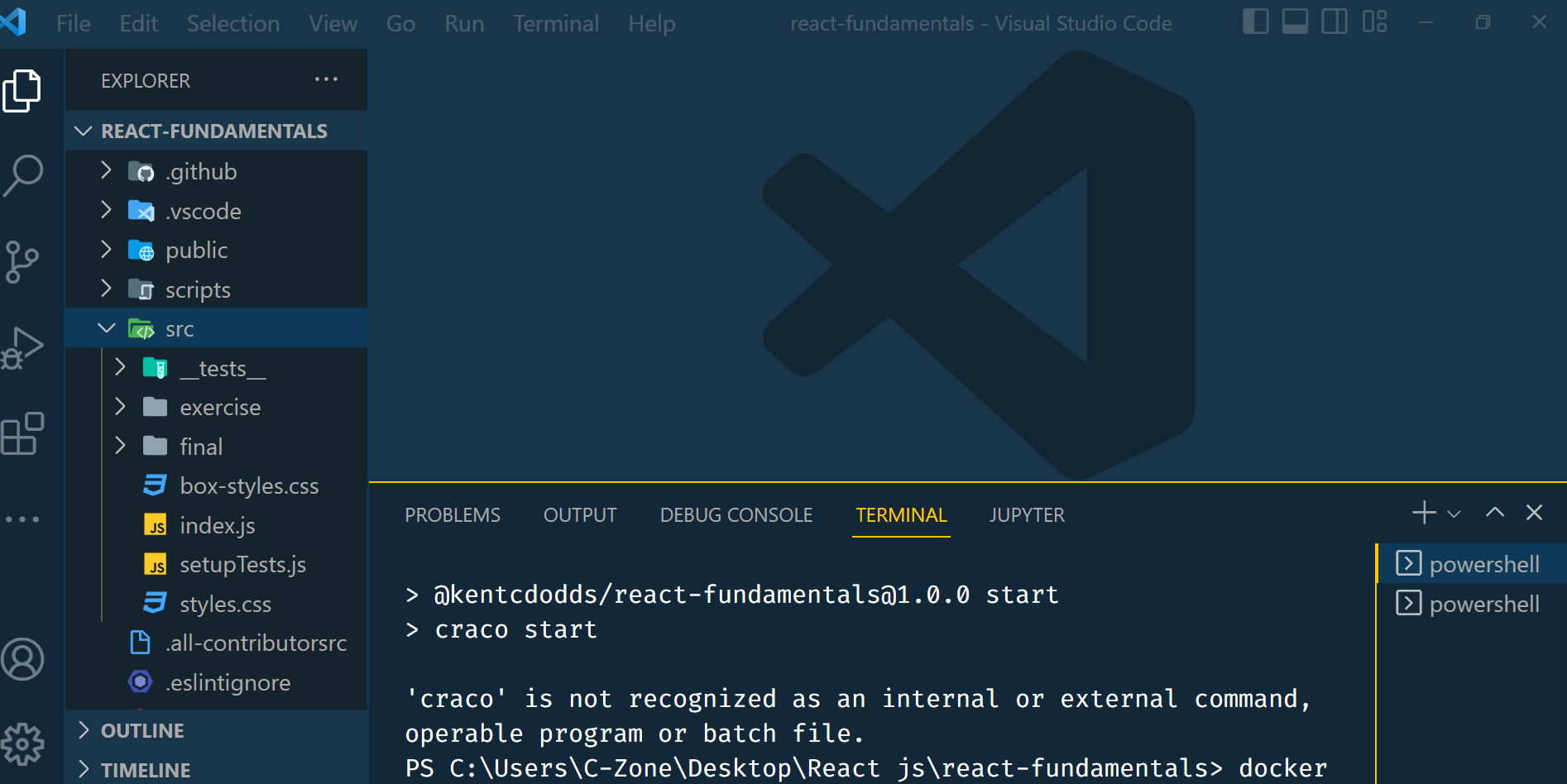
Task: Click the ESLint icon of .eslintignore
Action: pos(141,681)
